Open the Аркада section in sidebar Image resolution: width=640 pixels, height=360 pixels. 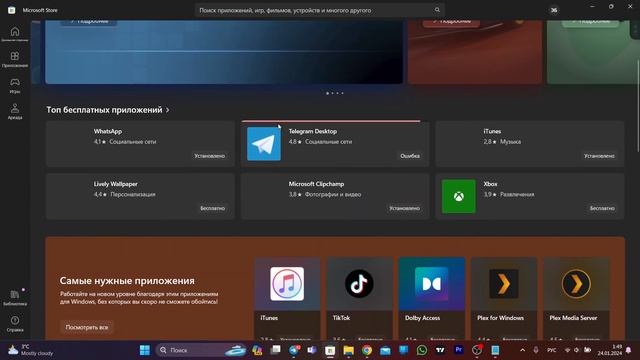point(15,111)
